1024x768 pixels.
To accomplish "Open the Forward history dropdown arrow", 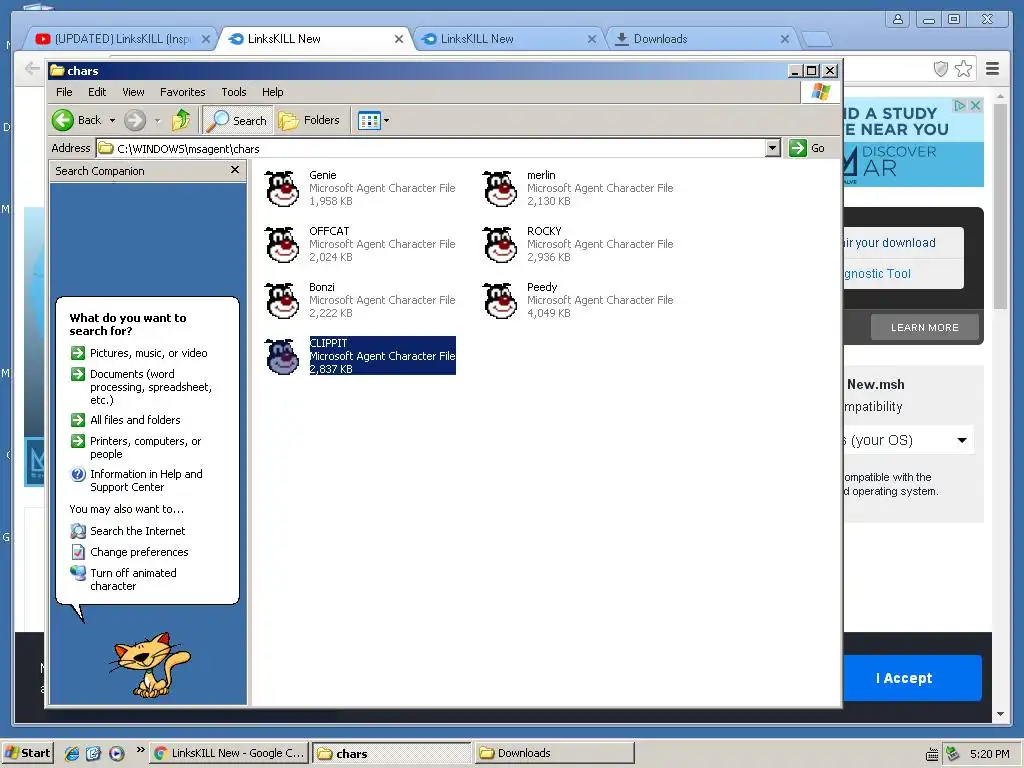I will coord(157,121).
